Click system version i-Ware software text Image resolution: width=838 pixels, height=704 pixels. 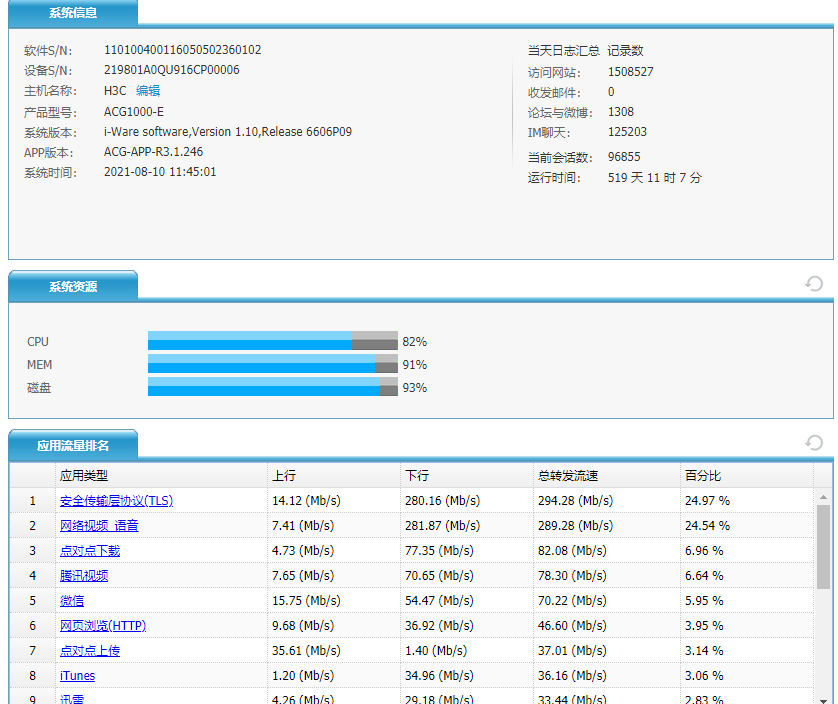(x=228, y=132)
